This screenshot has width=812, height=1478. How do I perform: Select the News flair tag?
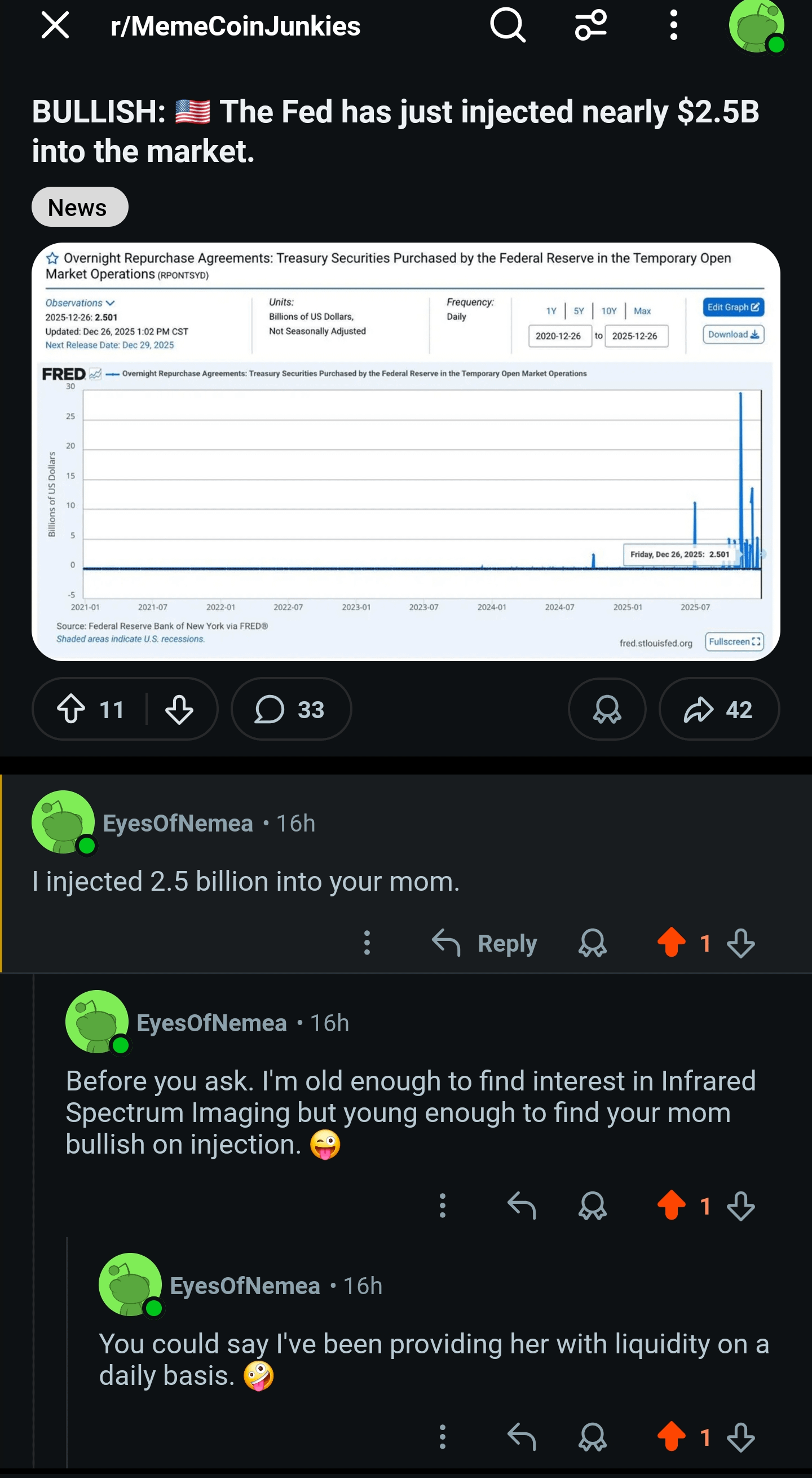click(80, 207)
